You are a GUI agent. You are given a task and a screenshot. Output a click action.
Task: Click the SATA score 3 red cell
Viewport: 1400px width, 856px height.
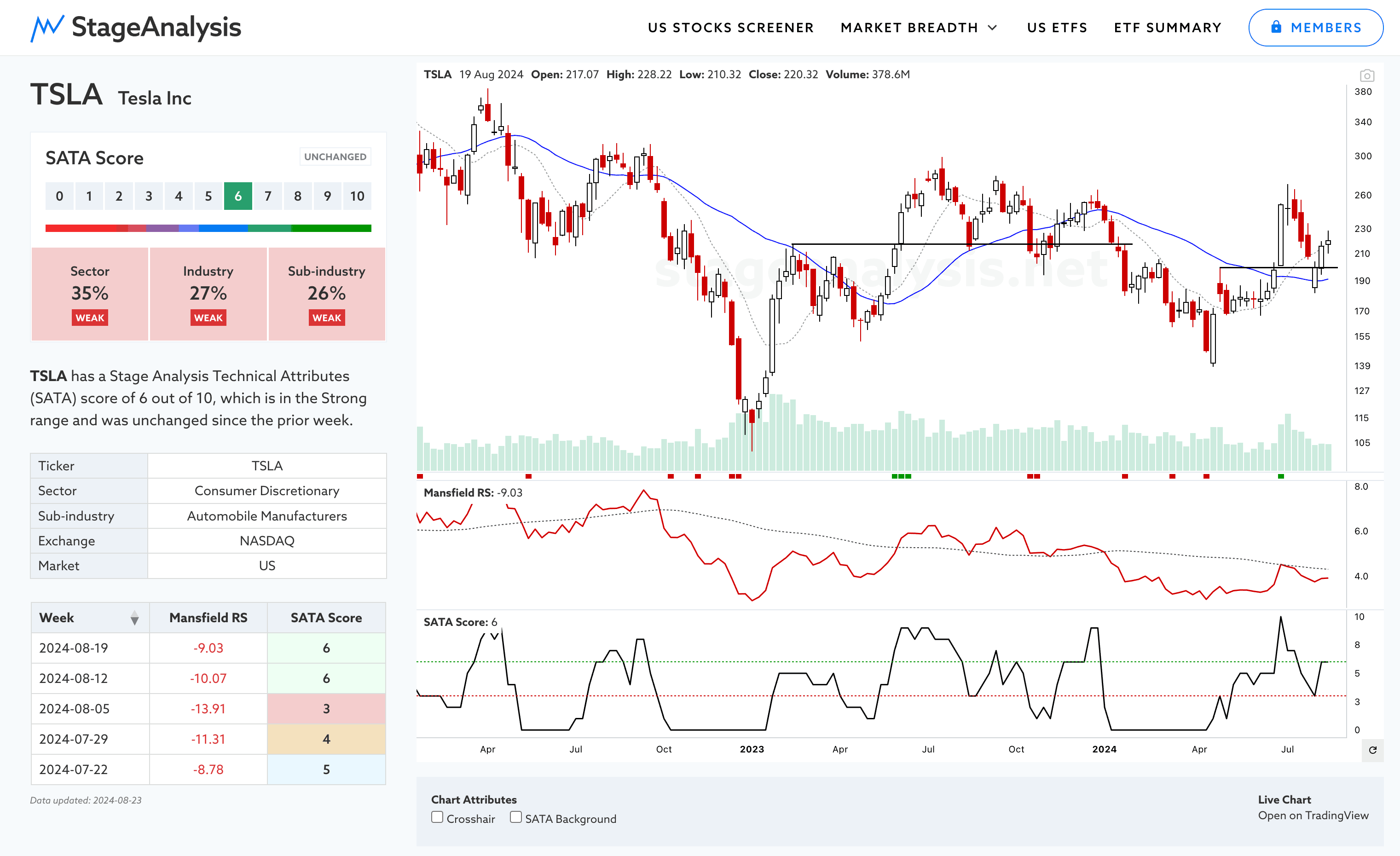tap(326, 709)
